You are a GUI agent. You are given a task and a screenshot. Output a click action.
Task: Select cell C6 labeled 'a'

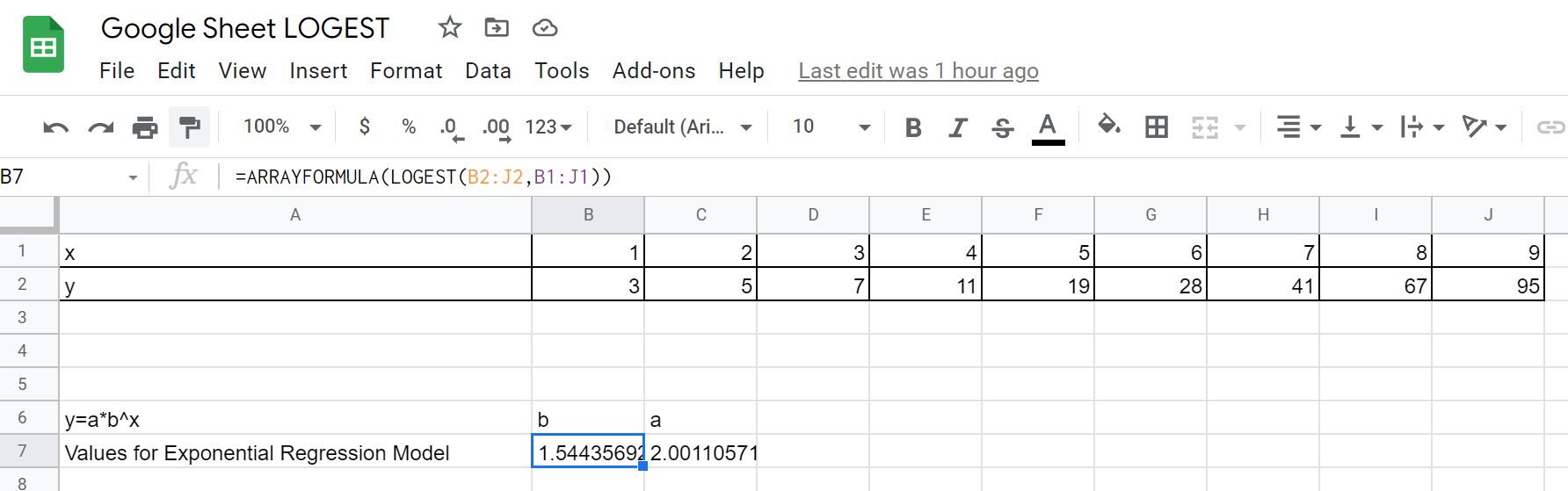click(701, 418)
